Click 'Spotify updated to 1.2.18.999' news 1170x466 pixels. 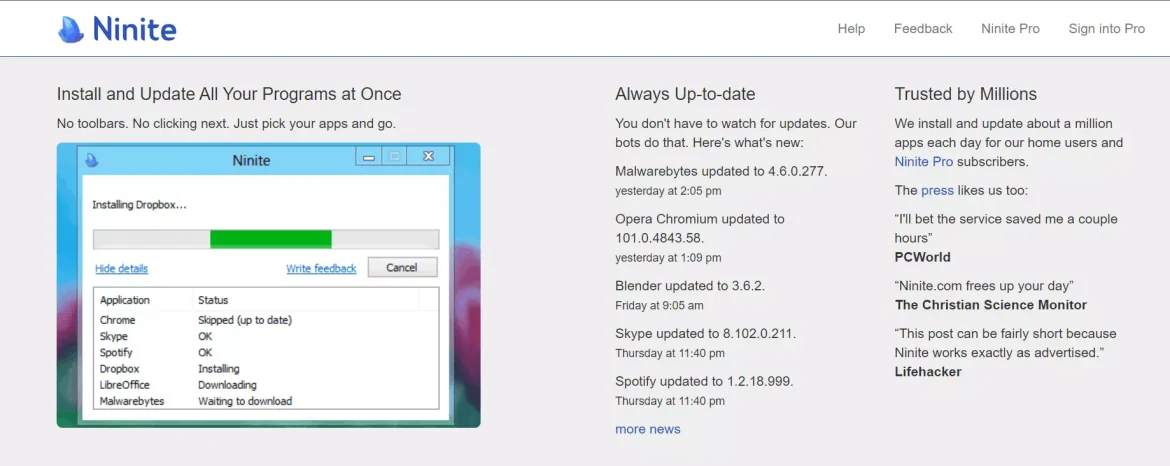click(x=704, y=381)
